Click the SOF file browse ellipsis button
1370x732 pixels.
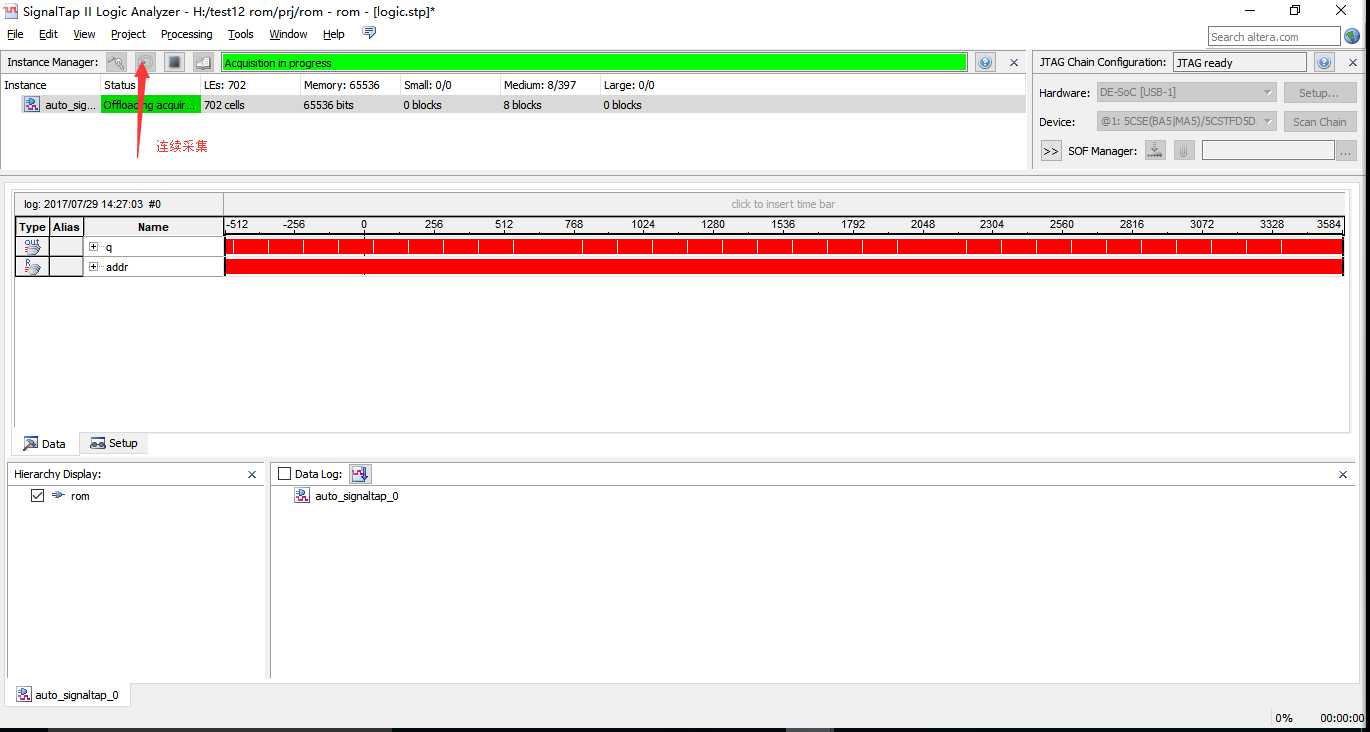pyautogui.click(x=1346, y=151)
